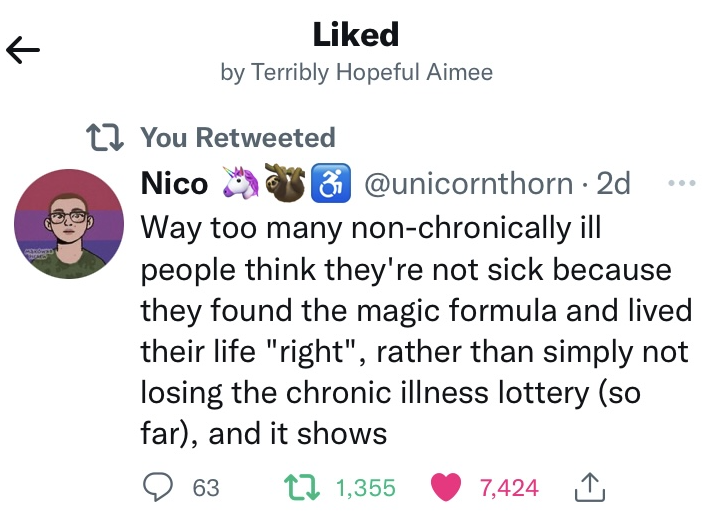Click the You Retweeted label
Screen dimensions: 719x523
tap(238, 137)
